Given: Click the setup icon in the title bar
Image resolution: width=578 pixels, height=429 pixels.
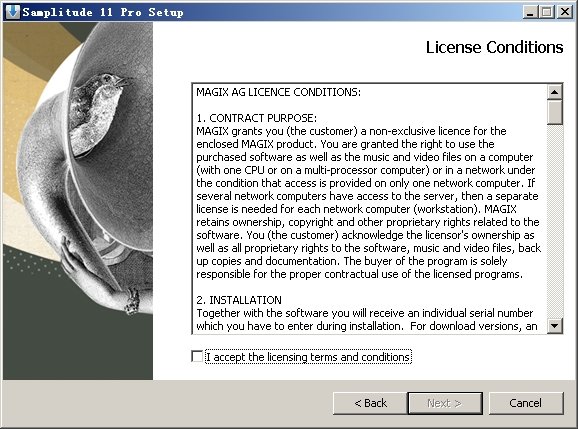Looking at the screenshot, I should click(x=13, y=12).
